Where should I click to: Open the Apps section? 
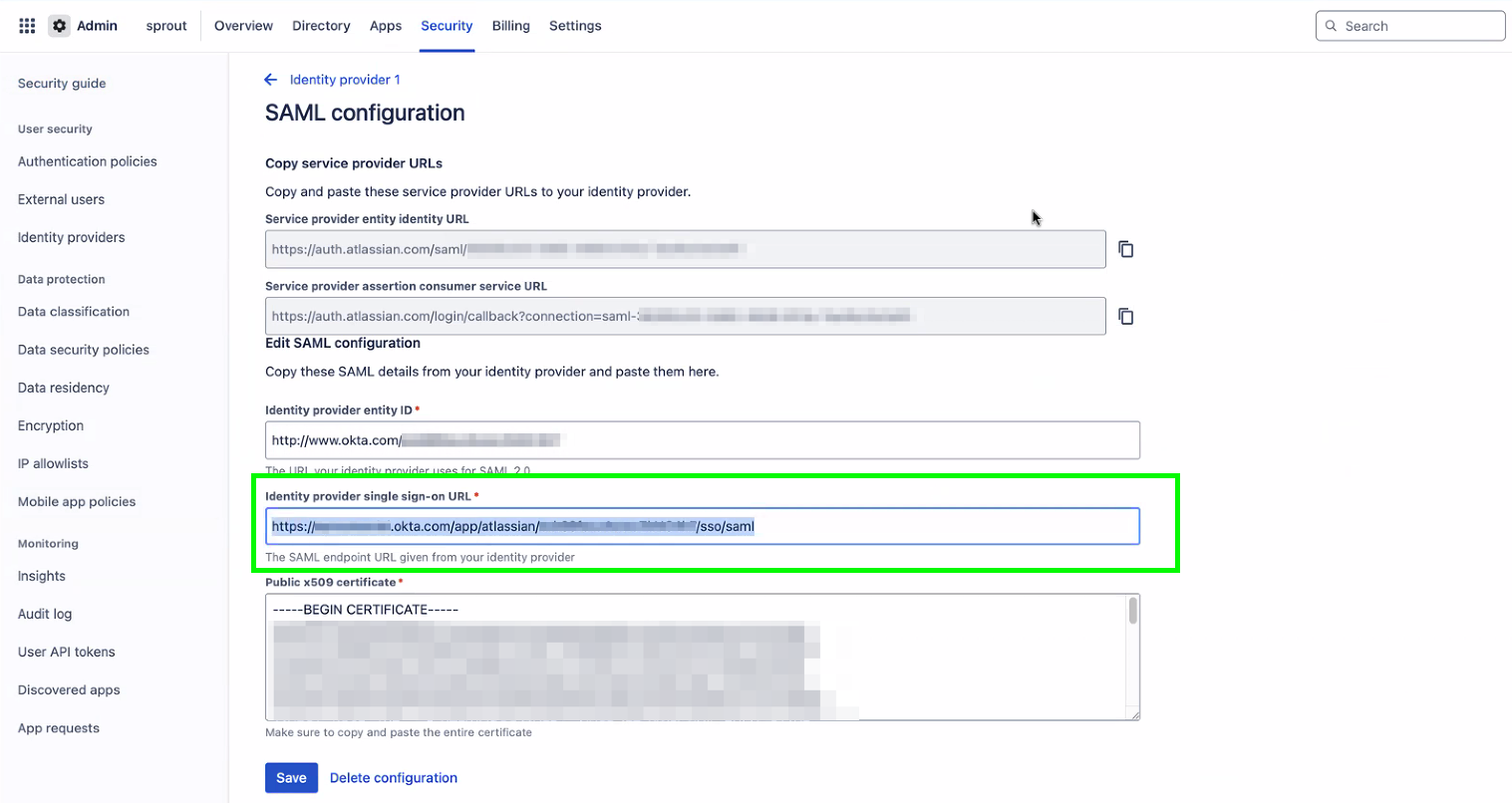point(386,25)
